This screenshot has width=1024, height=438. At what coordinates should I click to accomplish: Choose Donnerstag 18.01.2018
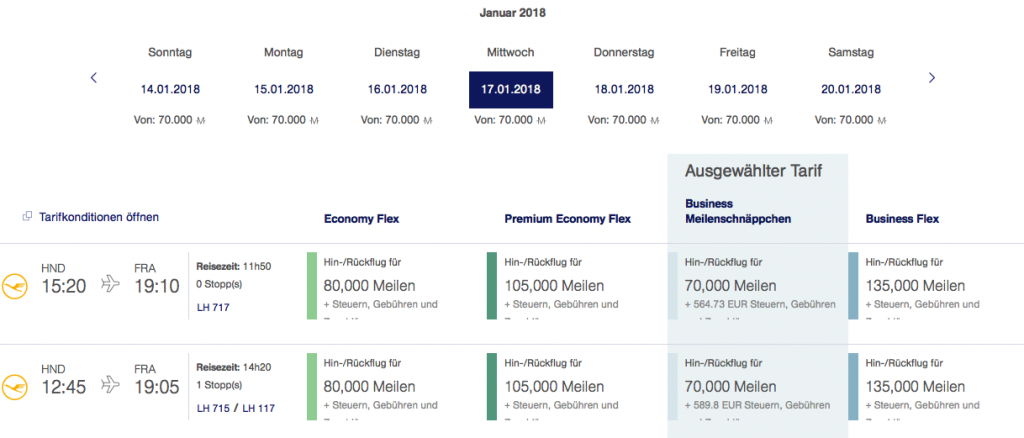[x=625, y=88]
